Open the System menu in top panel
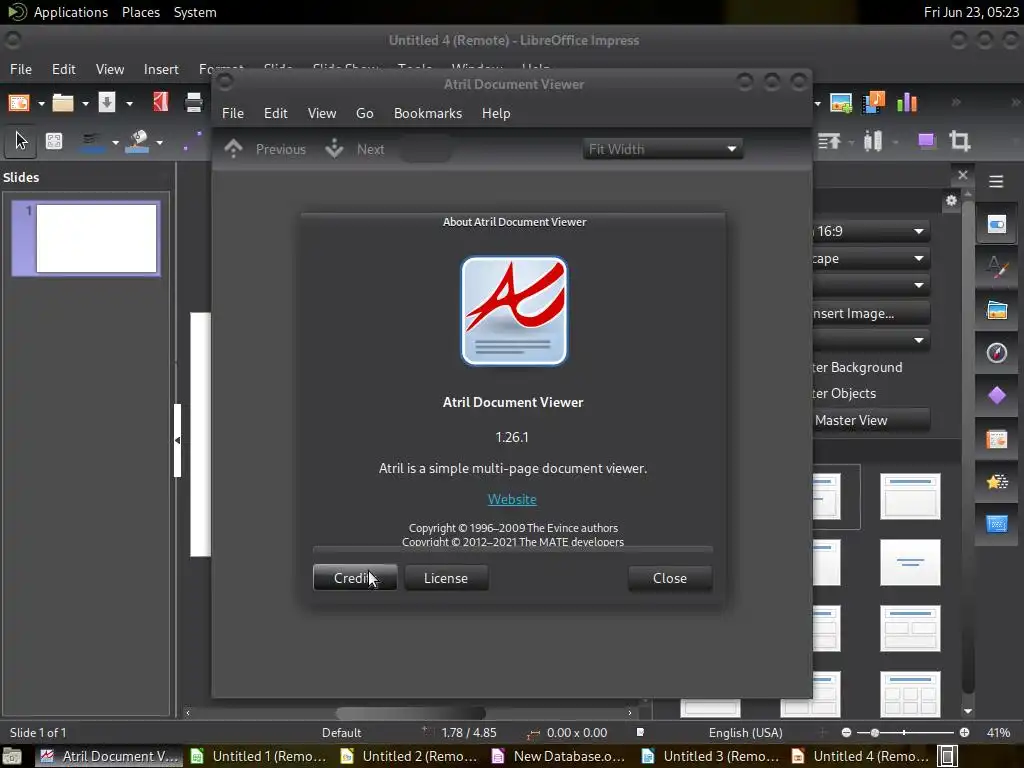 pos(195,12)
